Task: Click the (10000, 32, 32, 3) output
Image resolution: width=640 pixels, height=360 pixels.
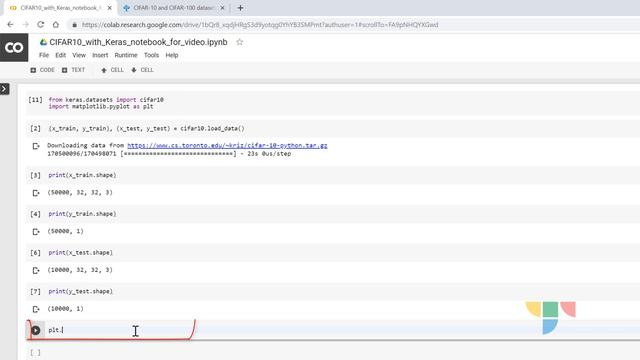Action: pos(80,270)
